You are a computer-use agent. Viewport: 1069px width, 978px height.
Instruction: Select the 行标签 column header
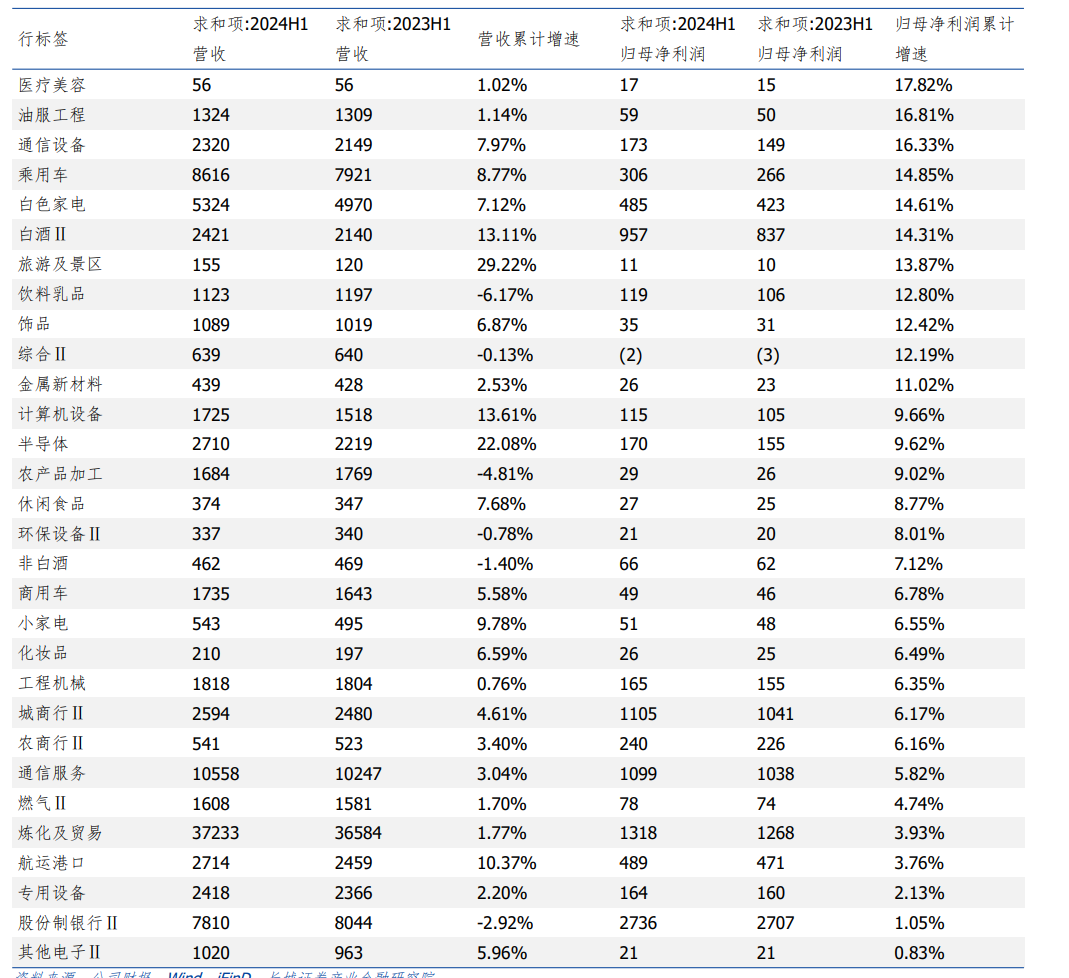pos(43,39)
